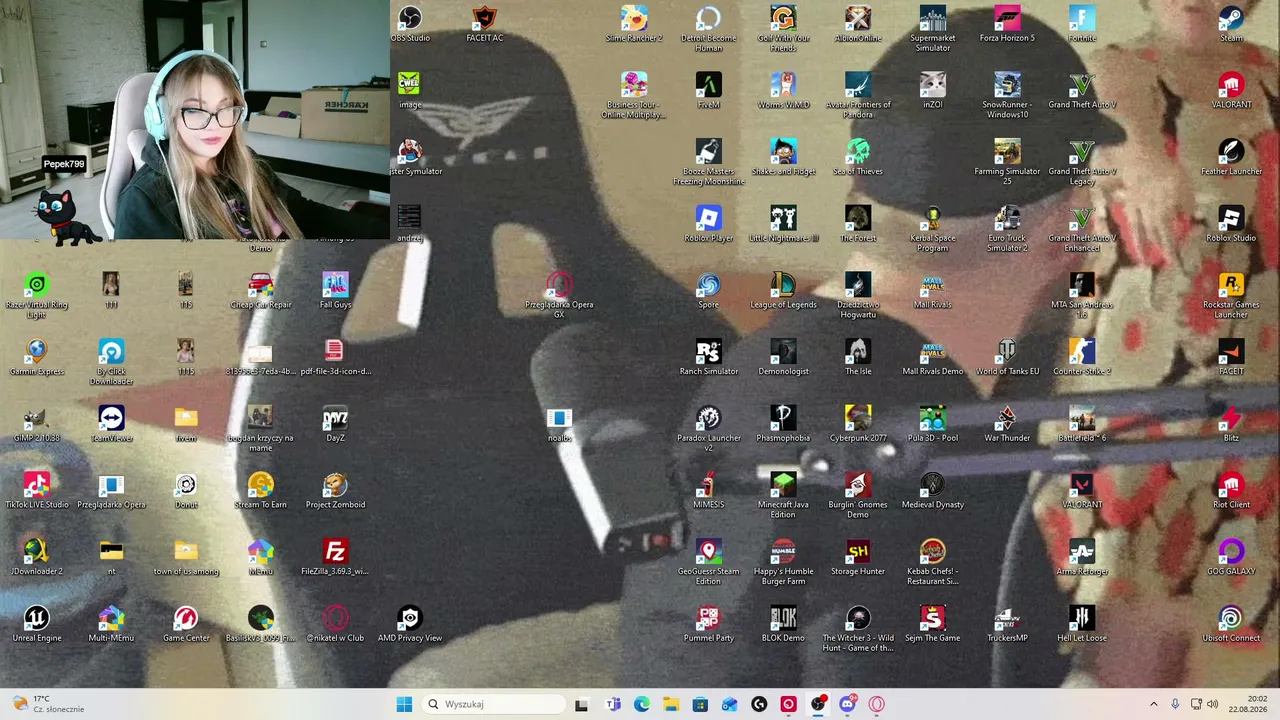Launch the FACEIT AC shortcut
The height and width of the screenshot is (720, 1280).
click(484, 24)
